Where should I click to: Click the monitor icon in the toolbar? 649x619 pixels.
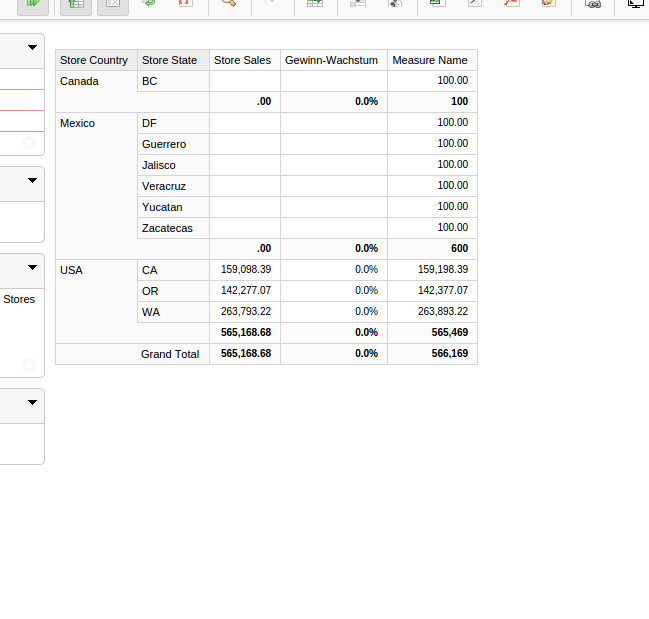point(636,3)
